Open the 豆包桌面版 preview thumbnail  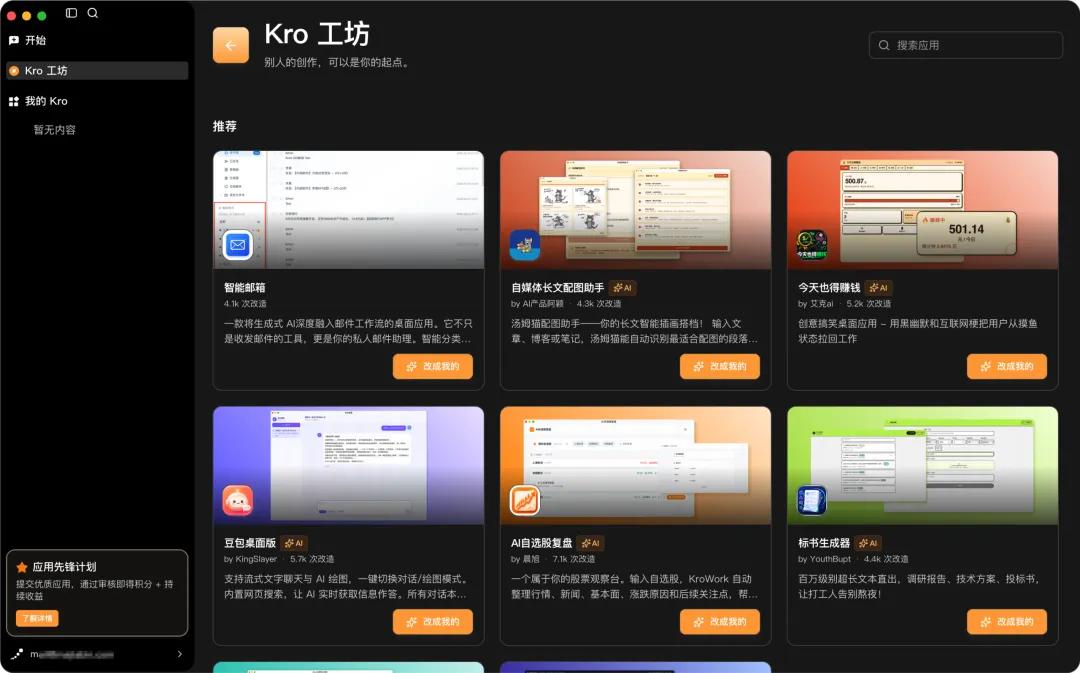[349, 466]
